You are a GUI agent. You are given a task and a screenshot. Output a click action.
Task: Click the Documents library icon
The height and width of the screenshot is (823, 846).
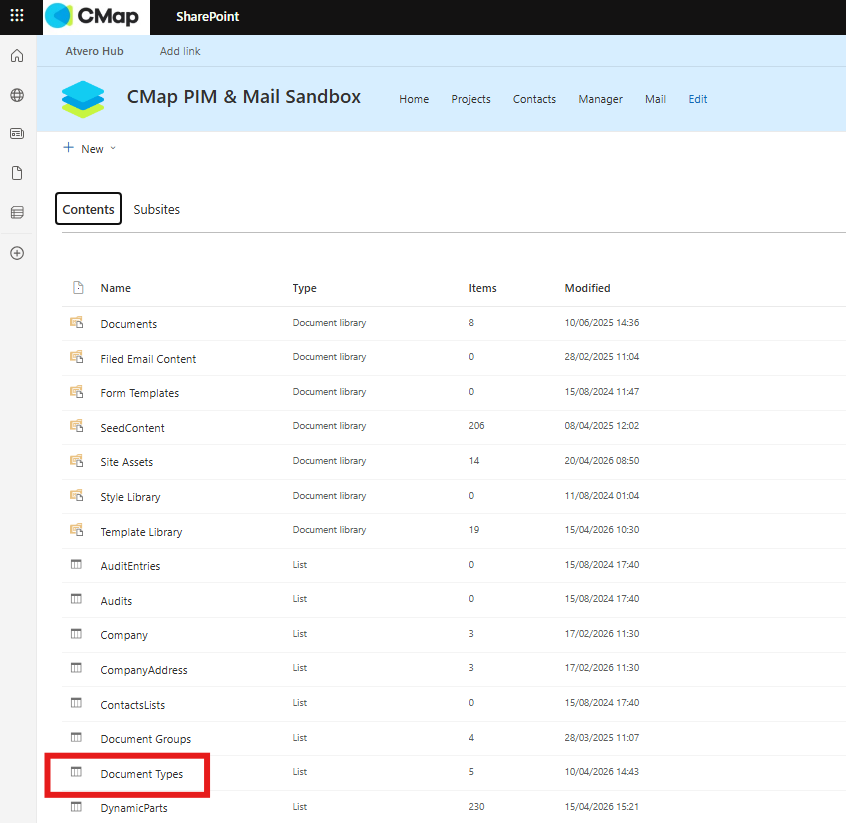point(77,323)
